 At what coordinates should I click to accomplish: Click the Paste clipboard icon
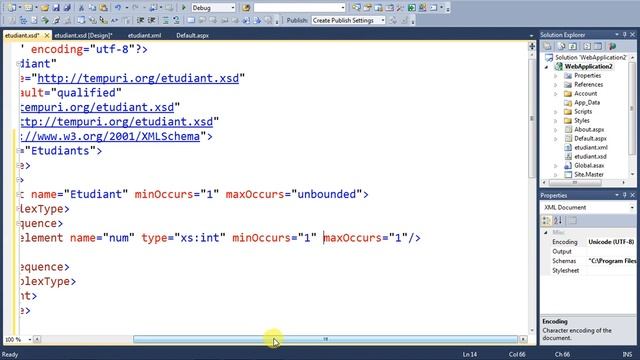104,7
